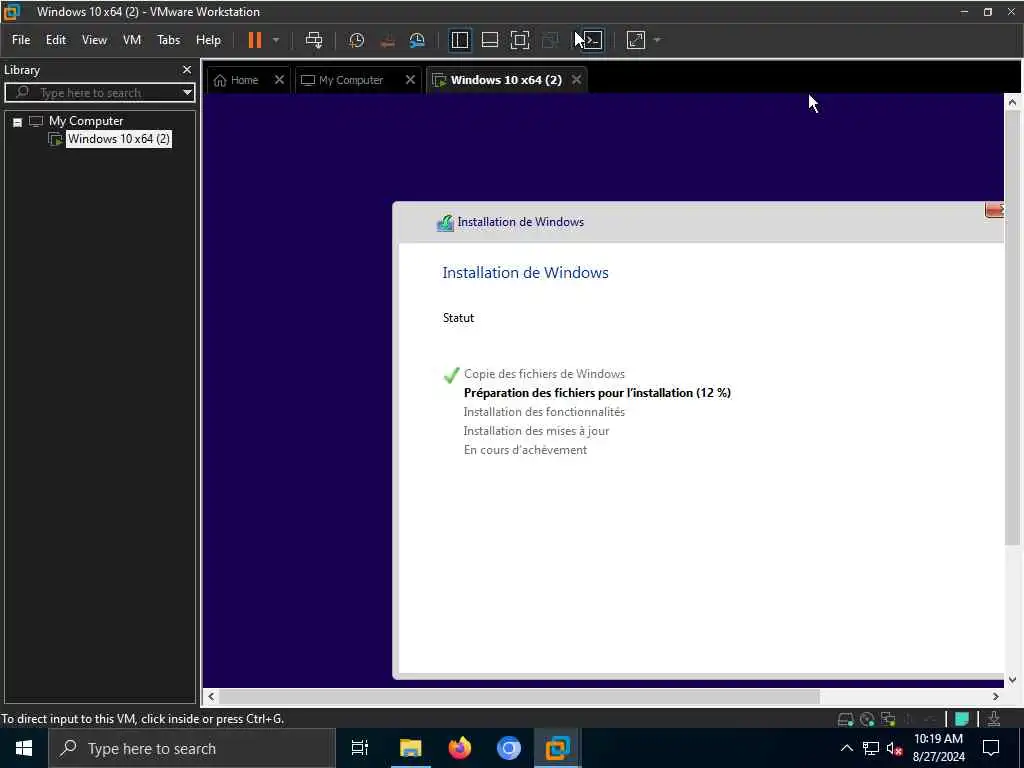The height and width of the screenshot is (768, 1024).
Task: Click the Windows taskbar search box
Action: pyautogui.click(x=191, y=748)
